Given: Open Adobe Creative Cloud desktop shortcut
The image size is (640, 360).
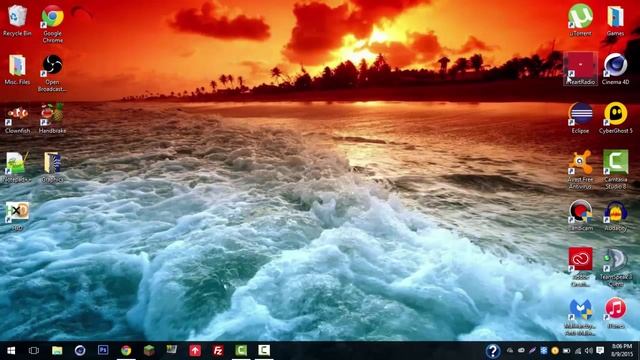Looking at the screenshot, I should click(580, 267).
